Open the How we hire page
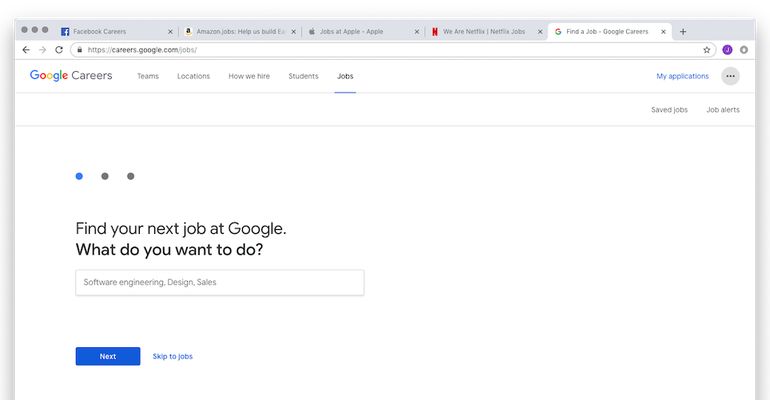Viewport: 770px width, 400px height. tap(249, 76)
